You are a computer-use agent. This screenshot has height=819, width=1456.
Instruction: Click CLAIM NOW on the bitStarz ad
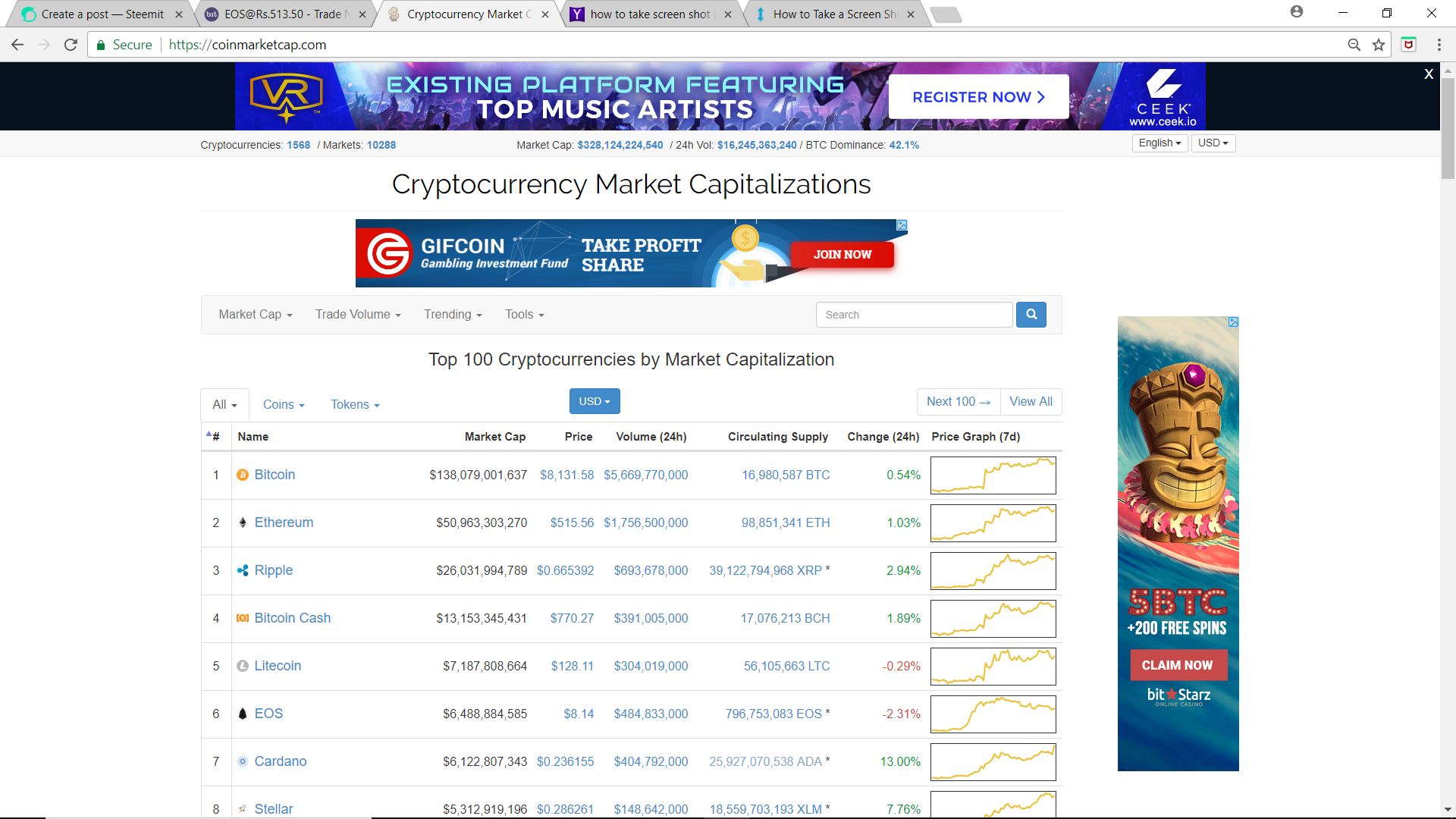[x=1178, y=665]
